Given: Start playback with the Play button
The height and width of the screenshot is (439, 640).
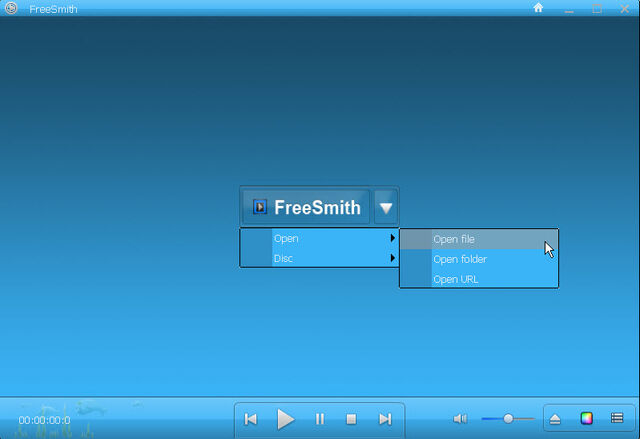Looking at the screenshot, I should point(286,419).
